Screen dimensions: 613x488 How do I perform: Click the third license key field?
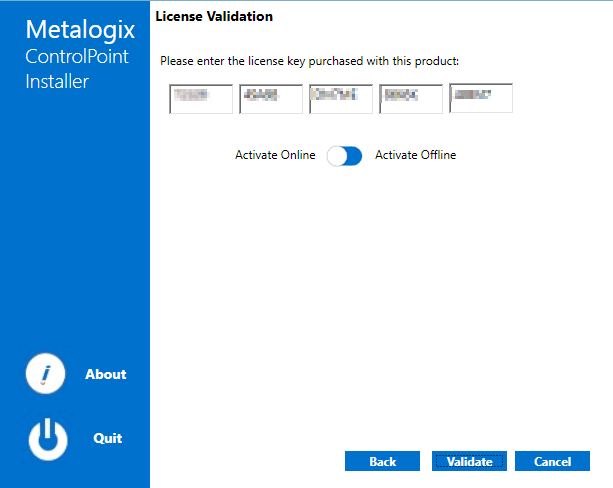click(341, 99)
